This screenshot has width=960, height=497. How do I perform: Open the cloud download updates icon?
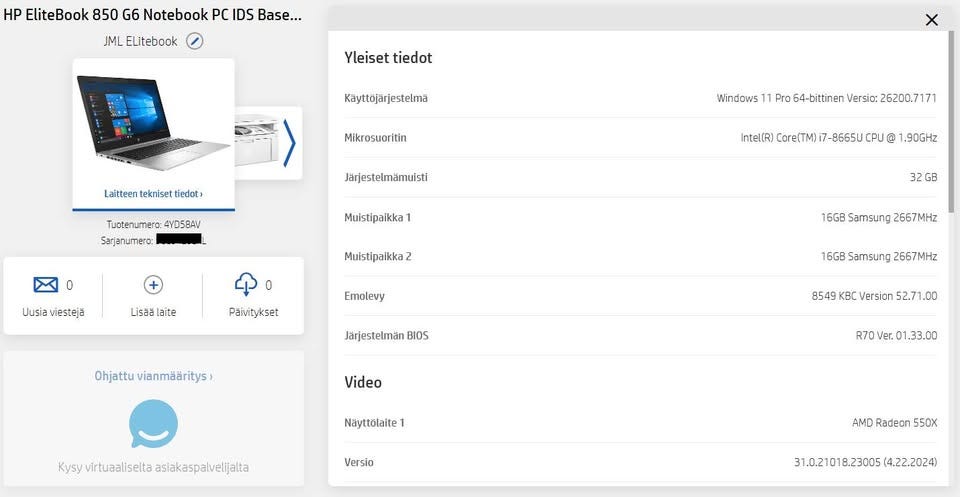(x=246, y=285)
